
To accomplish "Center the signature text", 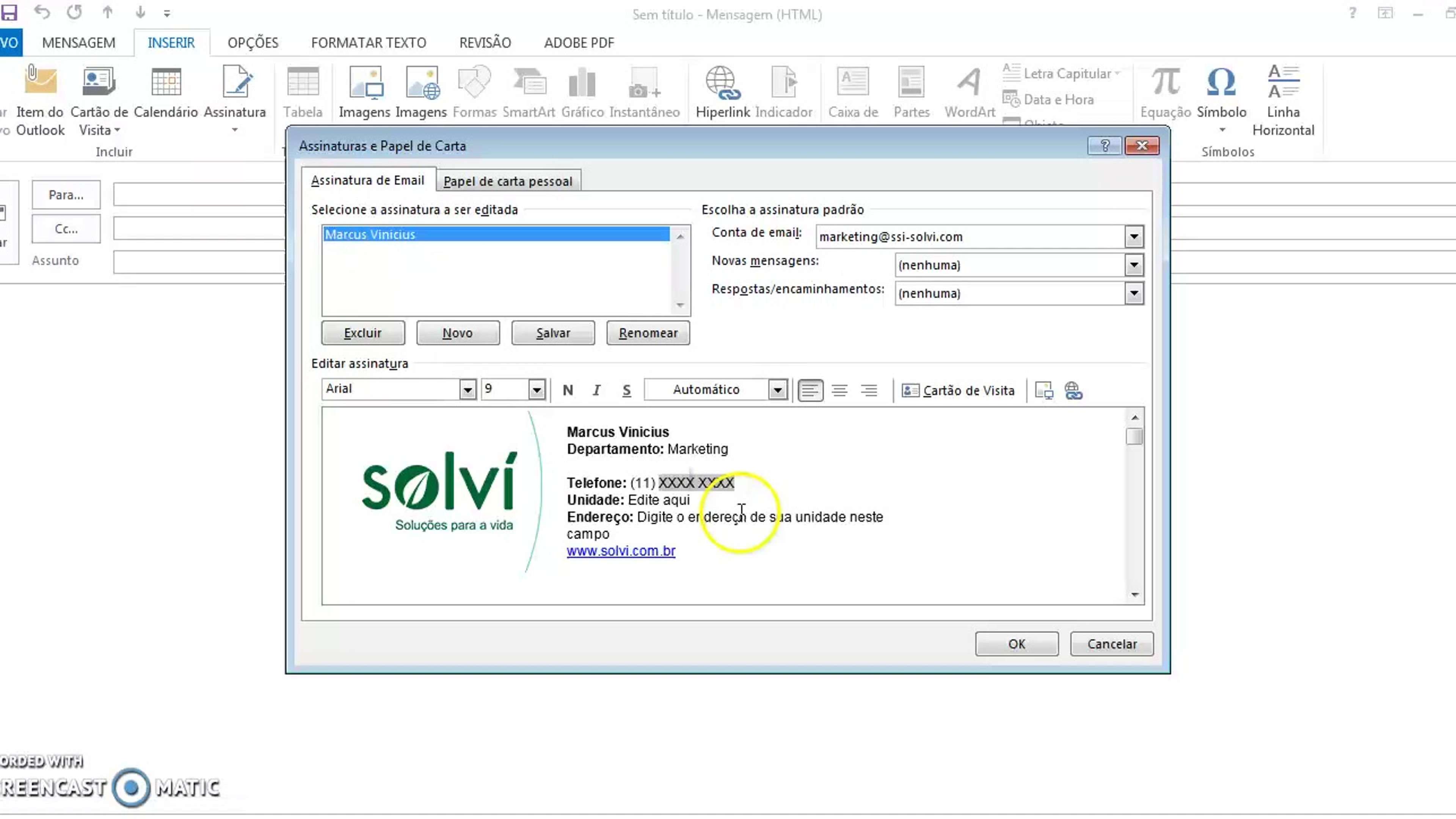I will pos(839,390).
